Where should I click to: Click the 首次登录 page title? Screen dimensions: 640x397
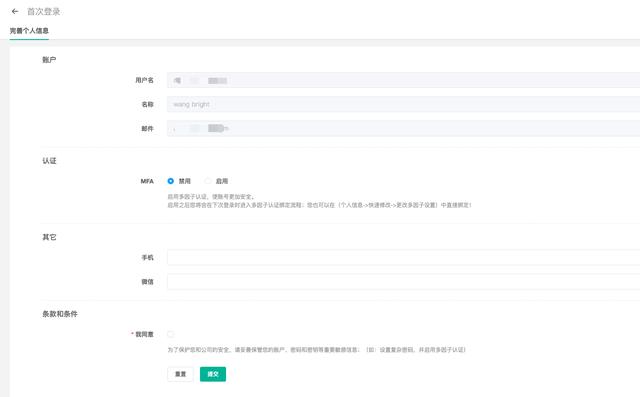coord(44,11)
